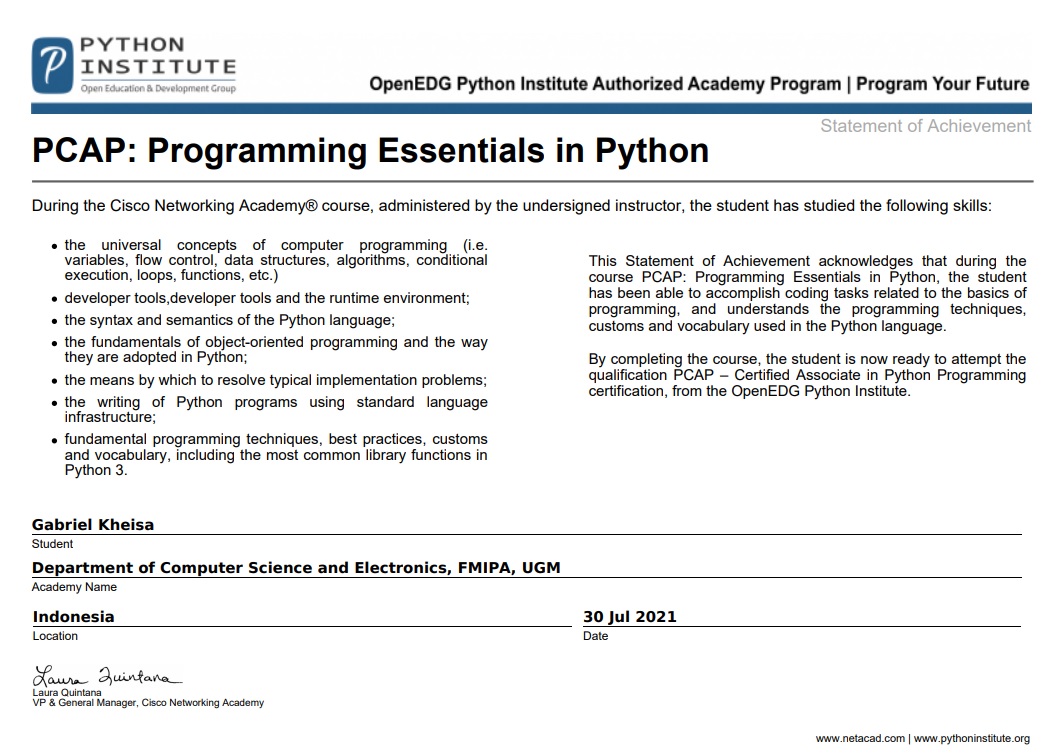Click the Statement of Achievement label
Screen dimensions: 1064x753
click(925, 126)
